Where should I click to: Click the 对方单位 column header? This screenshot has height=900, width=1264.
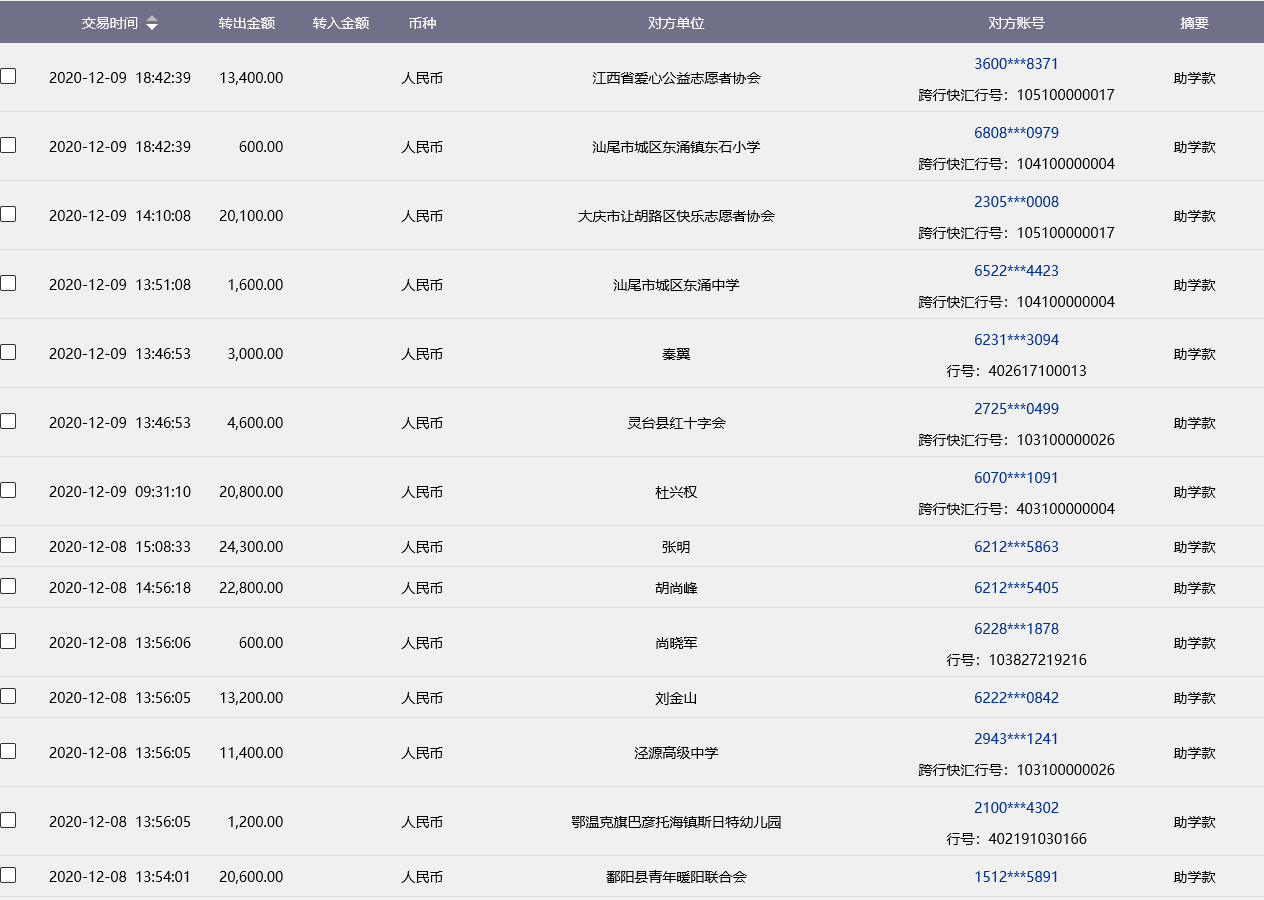coord(676,23)
